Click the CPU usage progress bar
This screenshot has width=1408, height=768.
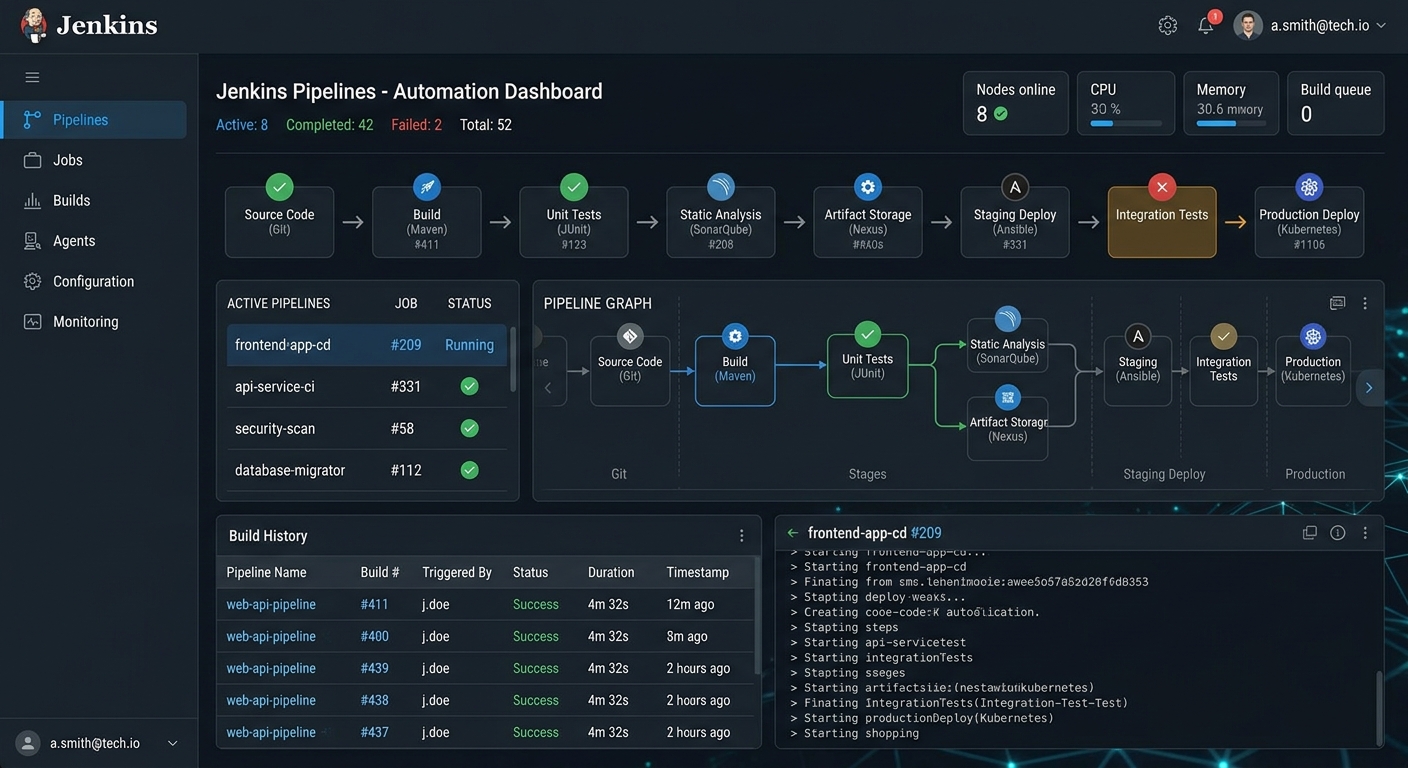pos(1125,124)
